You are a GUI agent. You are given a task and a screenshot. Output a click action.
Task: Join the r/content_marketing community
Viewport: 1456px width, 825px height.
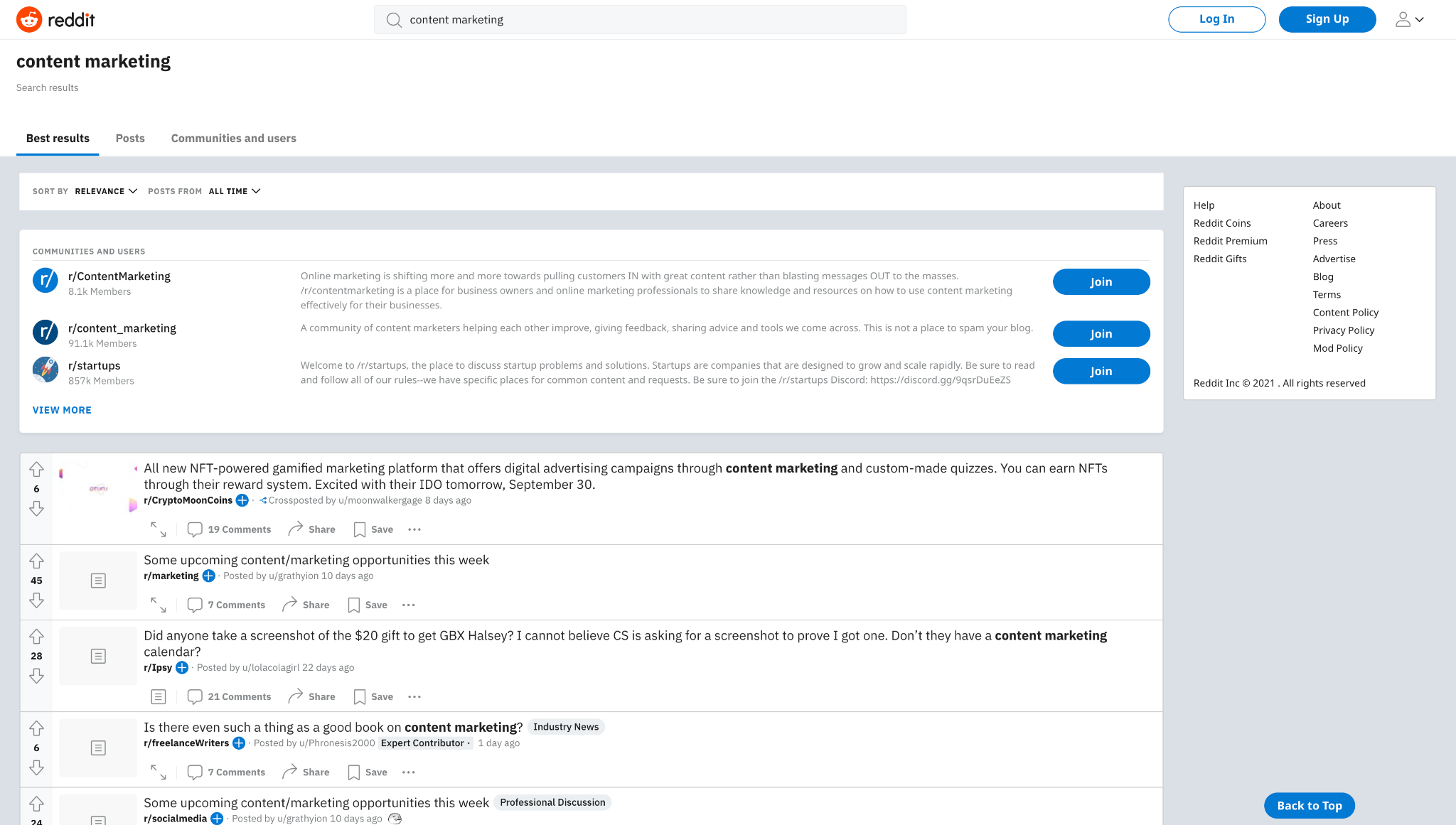(x=1101, y=334)
